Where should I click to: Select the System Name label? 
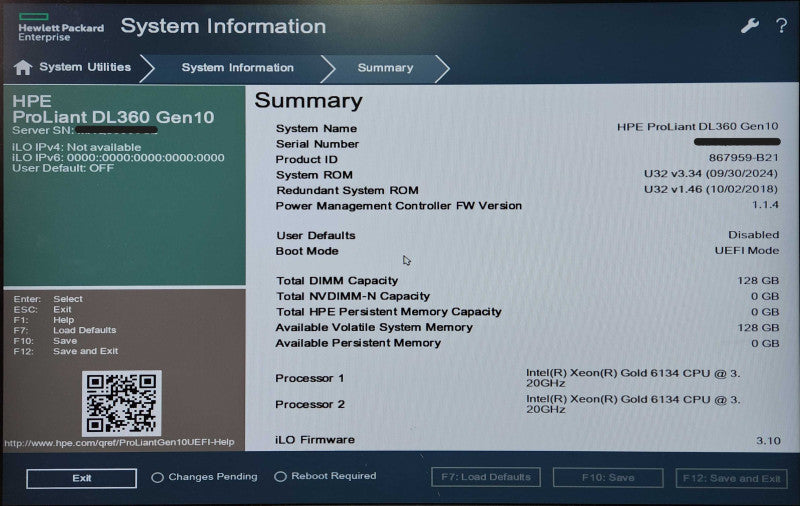[316, 129]
